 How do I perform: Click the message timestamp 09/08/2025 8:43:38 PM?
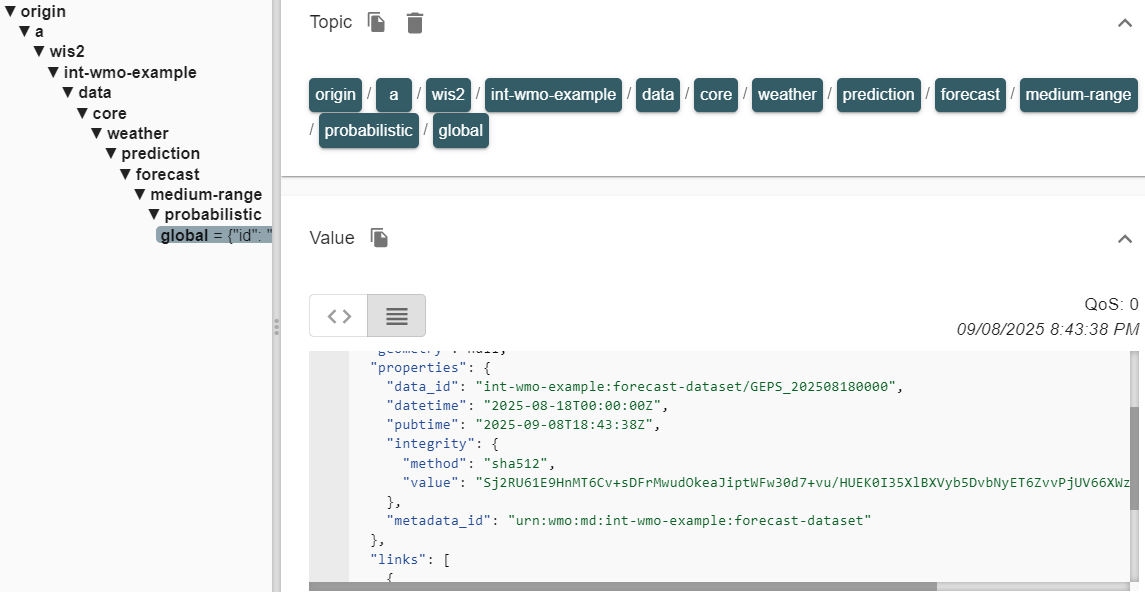(1048, 330)
